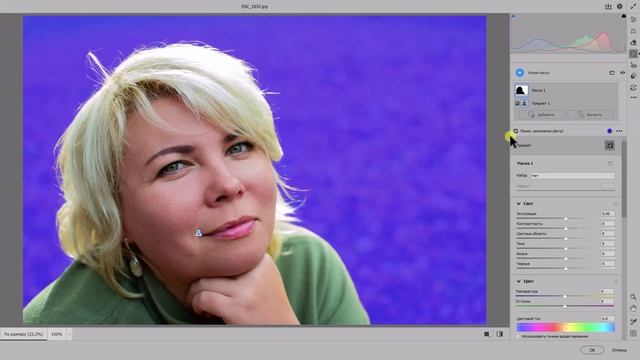
Task: Open overlay options three-dot menu
Action: click(x=619, y=131)
